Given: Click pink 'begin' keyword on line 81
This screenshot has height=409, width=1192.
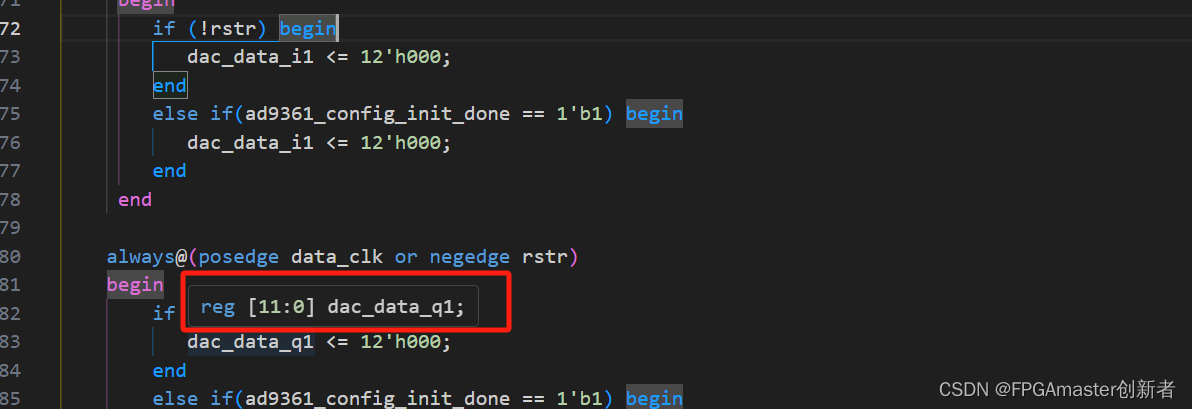Looking at the screenshot, I should click(135, 284).
